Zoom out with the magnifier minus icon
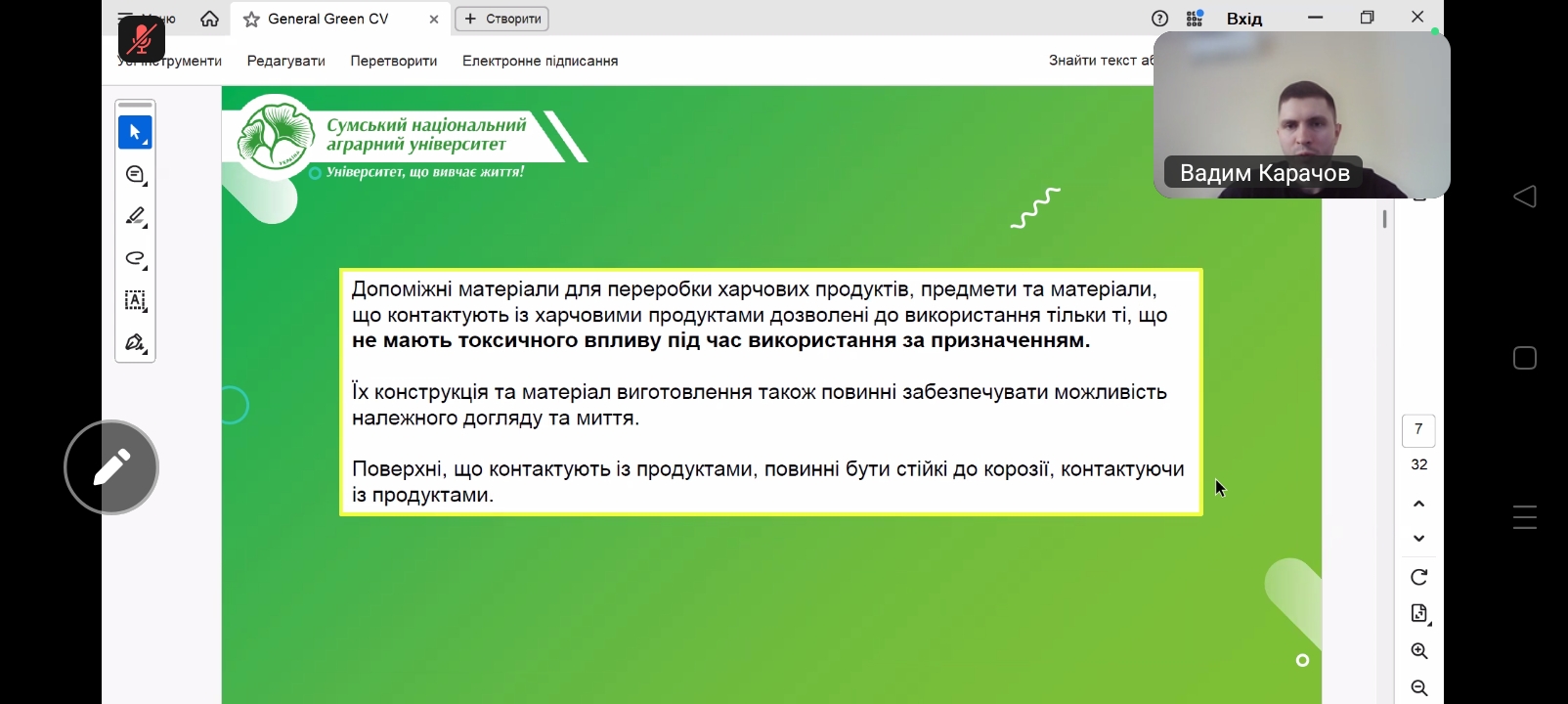The height and width of the screenshot is (704, 1568). click(x=1419, y=688)
